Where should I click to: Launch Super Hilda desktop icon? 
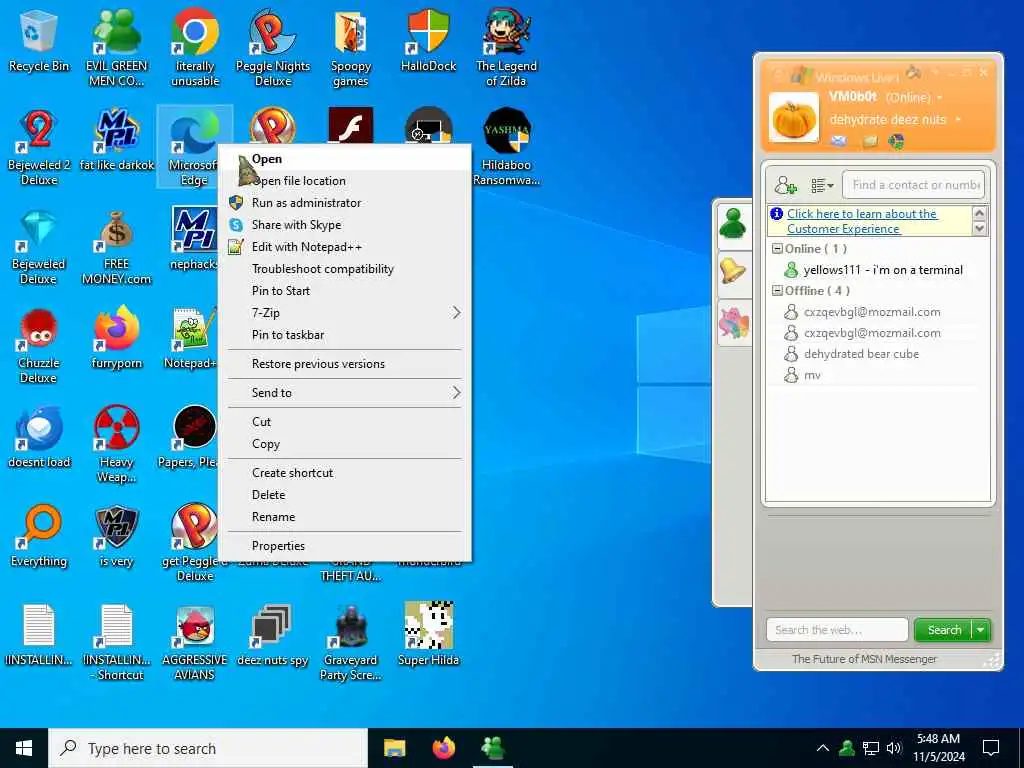[428, 635]
